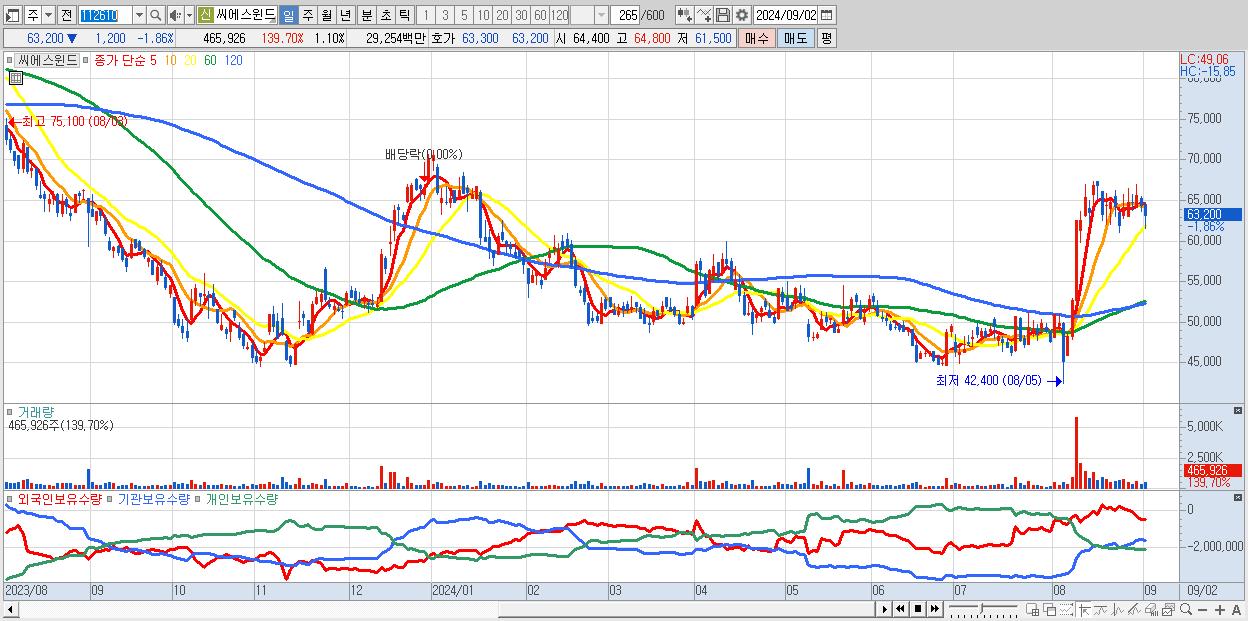Screen dimensions: 1248x621
Task: Click stop button in bottom controls
Action: [918, 609]
